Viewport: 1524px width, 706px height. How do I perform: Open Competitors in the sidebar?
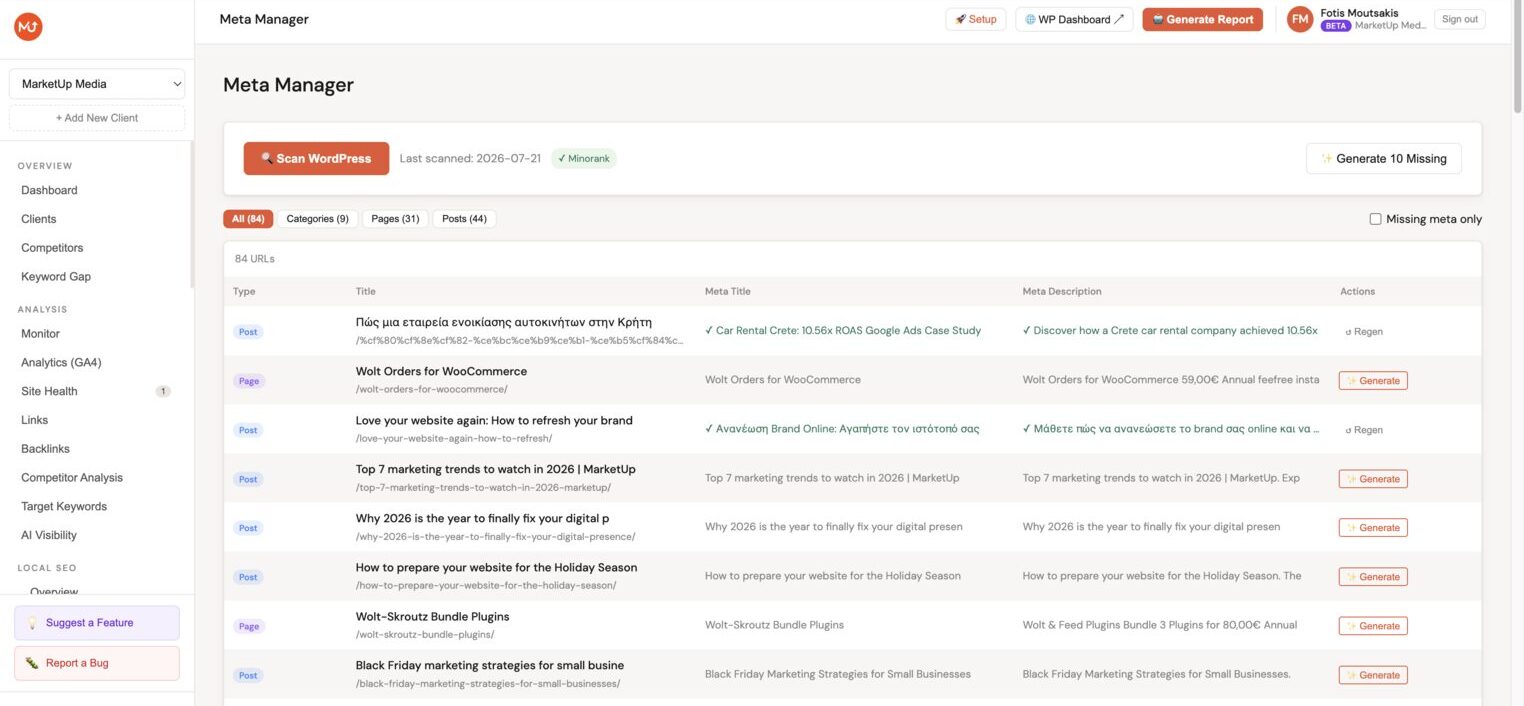52,248
